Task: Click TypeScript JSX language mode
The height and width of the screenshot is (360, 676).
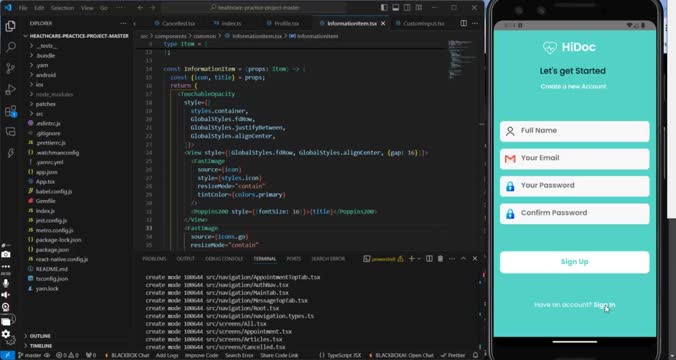Action: [x=341, y=356]
